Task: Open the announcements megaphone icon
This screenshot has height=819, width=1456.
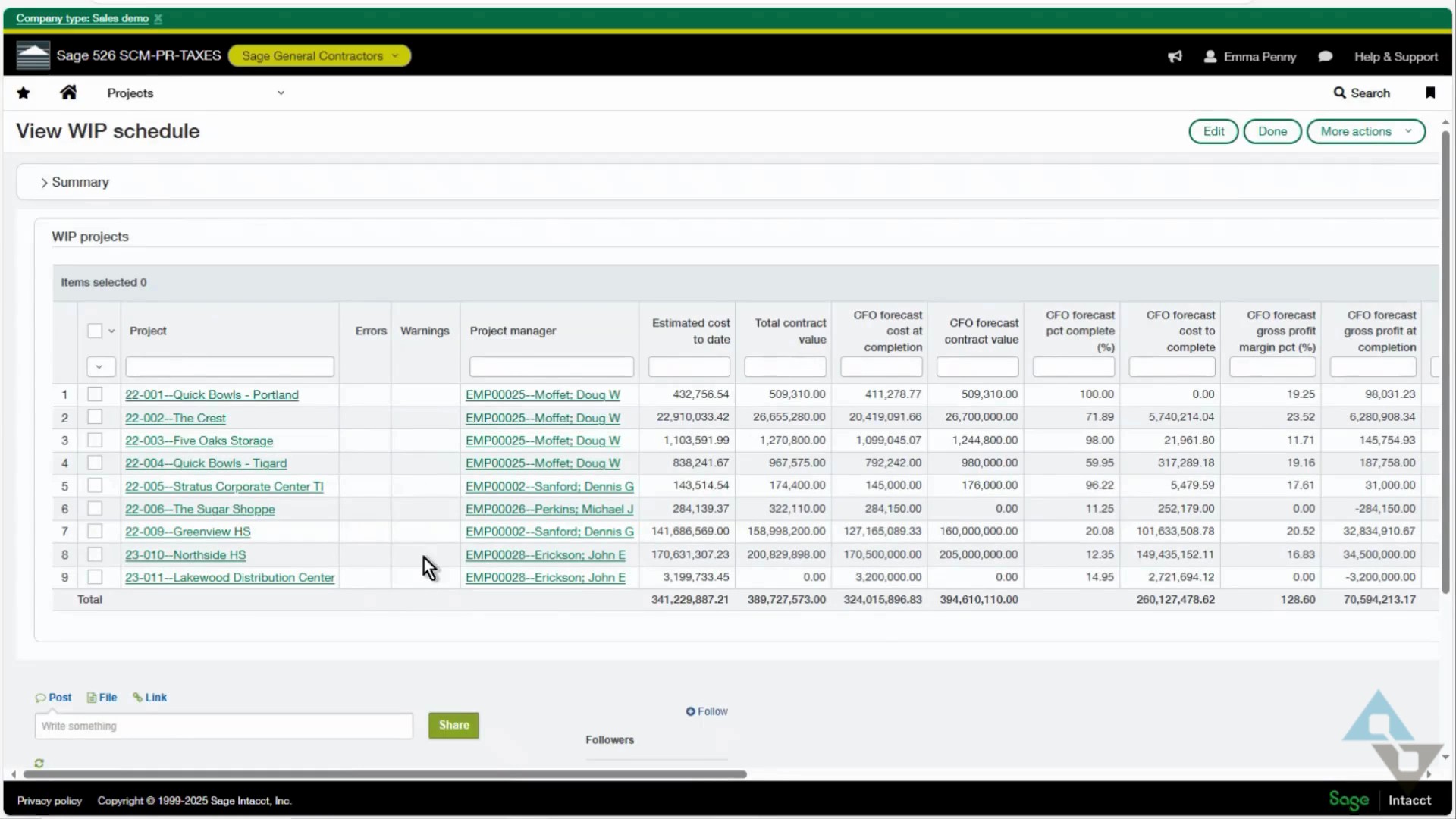Action: click(1175, 56)
